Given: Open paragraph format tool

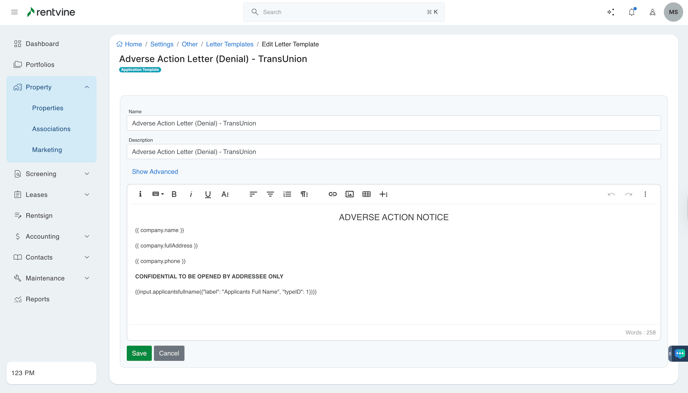Looking at the screenshot, I should pos(304,194).
